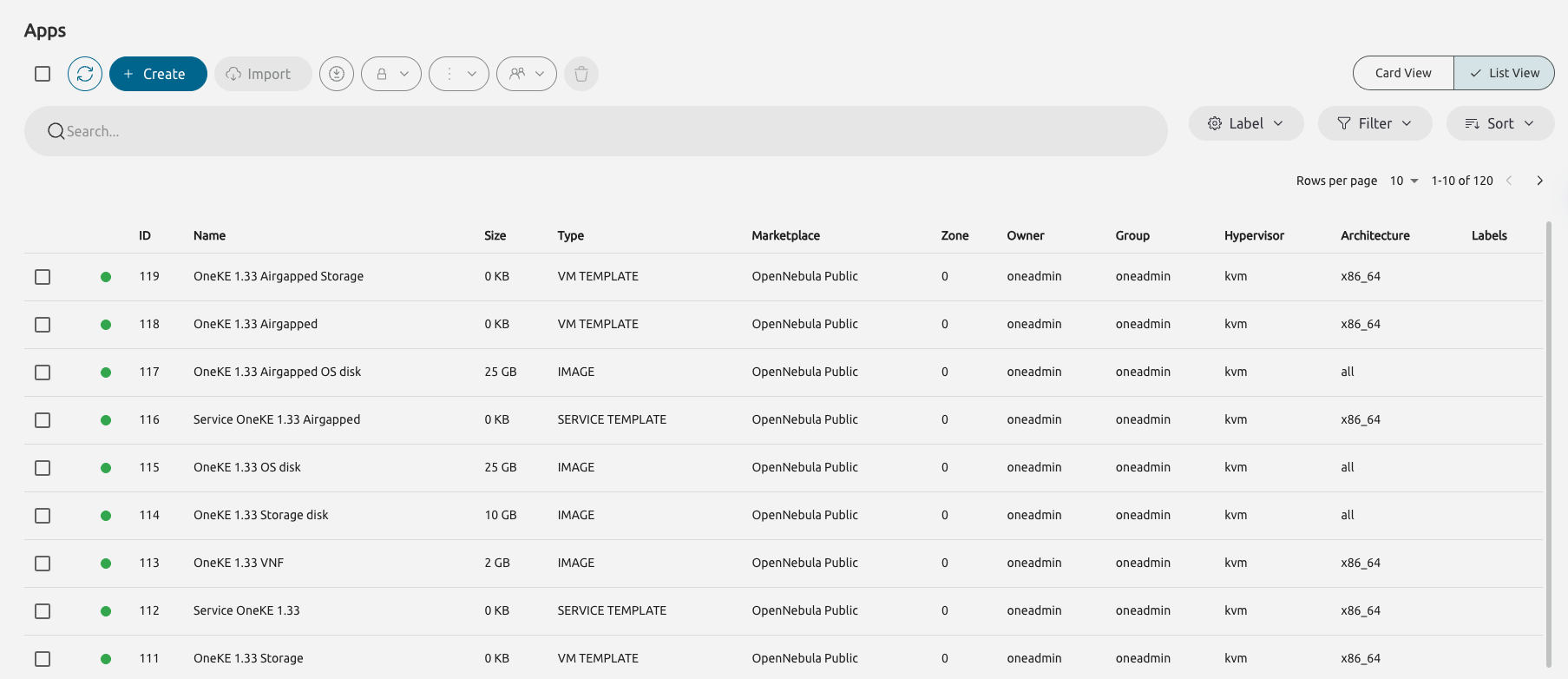Click SERVICE TEMPLATE type in row 116
Screen dimensions: 1568x679
612,419
